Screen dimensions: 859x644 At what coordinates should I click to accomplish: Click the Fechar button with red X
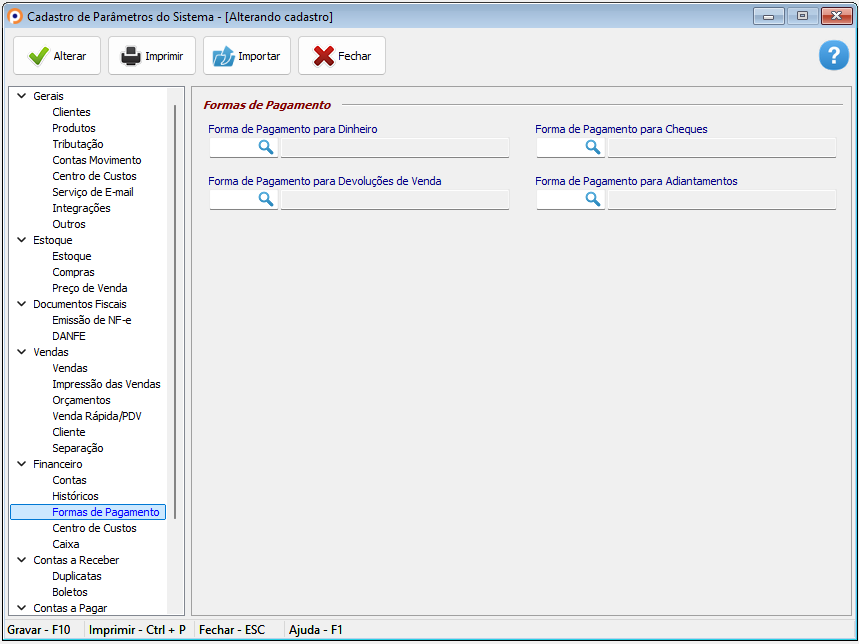coord(342,56)
